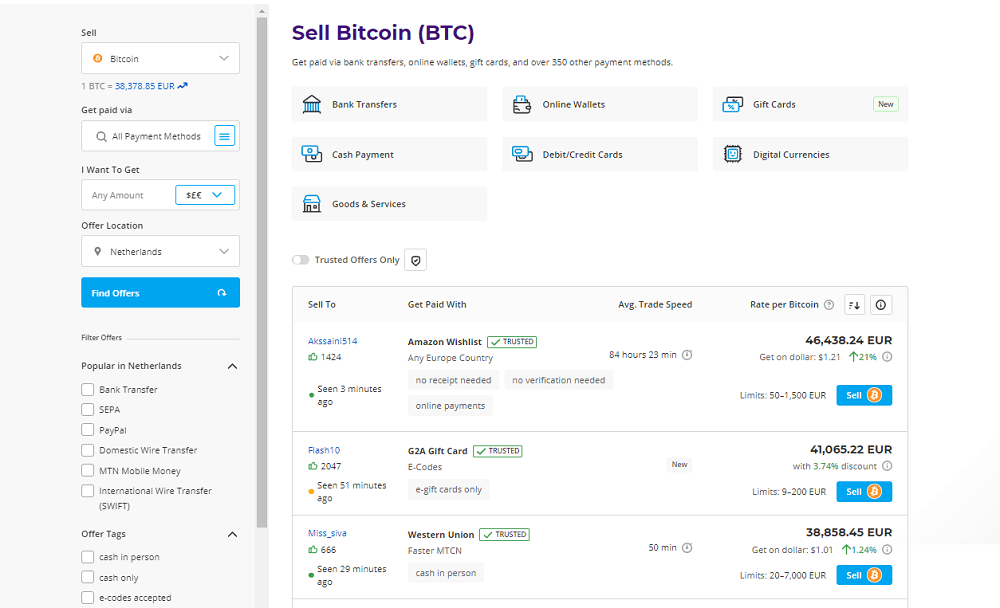Click the 'no verification needed' tag
Screen dimensions: 1000x608
pyautogui.click(x=559, y=380)
